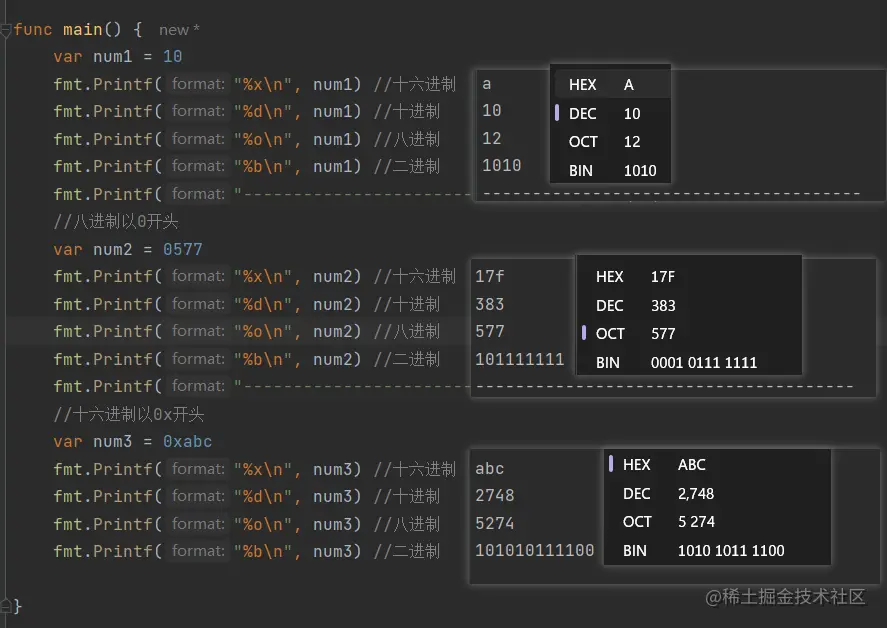
Task: Select DEC row showing 10
Action: 609,114
